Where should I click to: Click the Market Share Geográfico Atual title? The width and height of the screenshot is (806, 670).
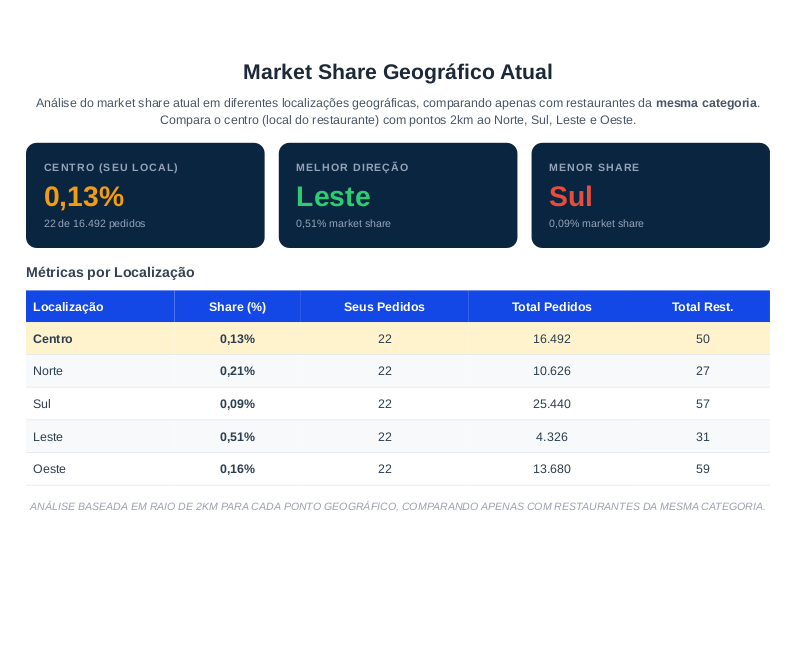click(397, 72)
